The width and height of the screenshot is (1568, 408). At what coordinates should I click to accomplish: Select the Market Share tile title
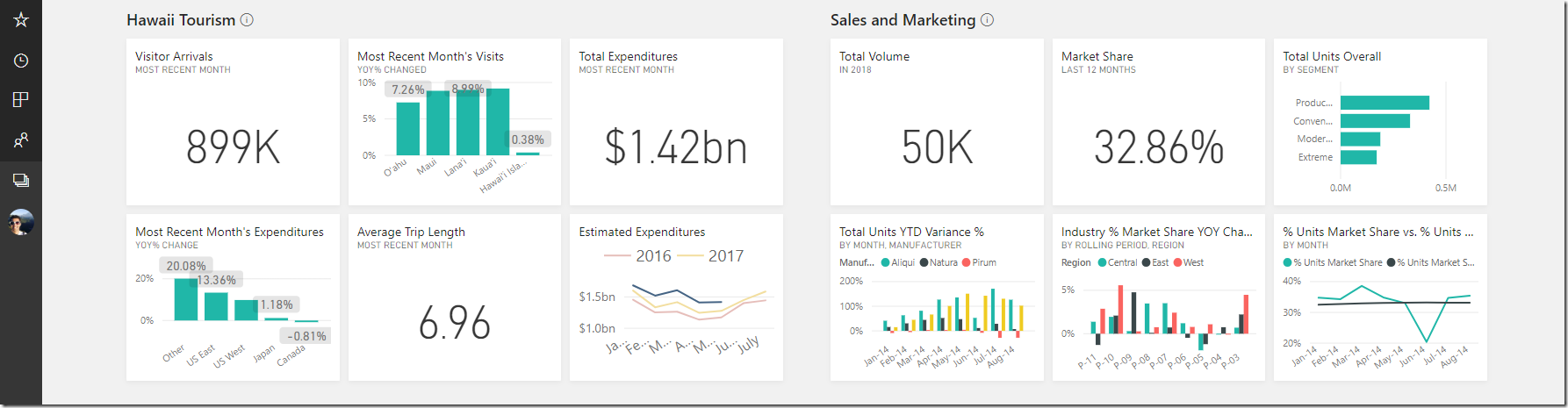click(1097, 56)
